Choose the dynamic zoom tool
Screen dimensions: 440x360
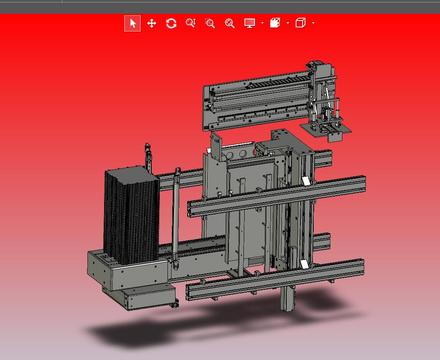pos(191,23)
